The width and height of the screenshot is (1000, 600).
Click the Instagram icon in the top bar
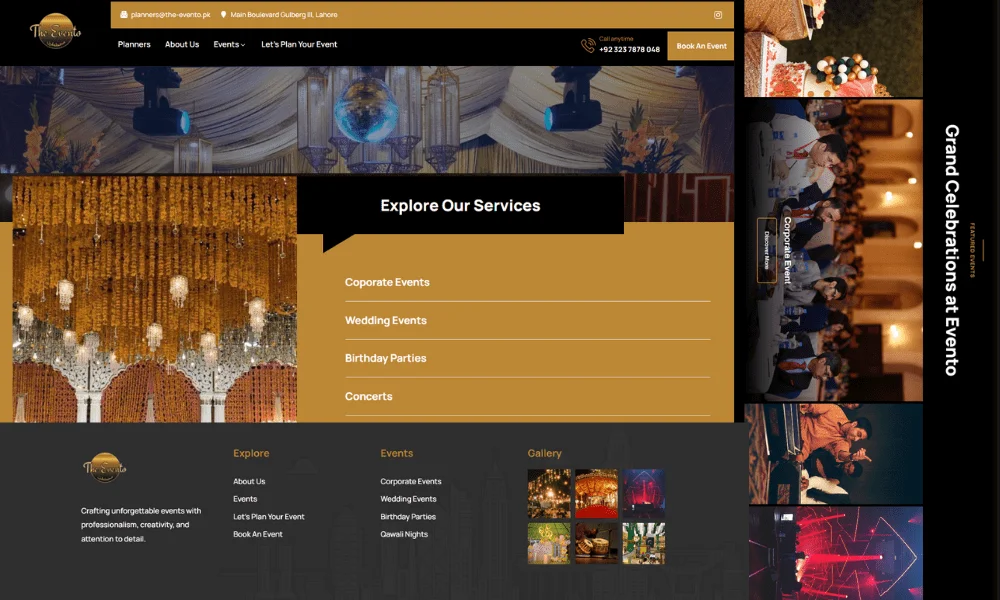pos(717,15)
